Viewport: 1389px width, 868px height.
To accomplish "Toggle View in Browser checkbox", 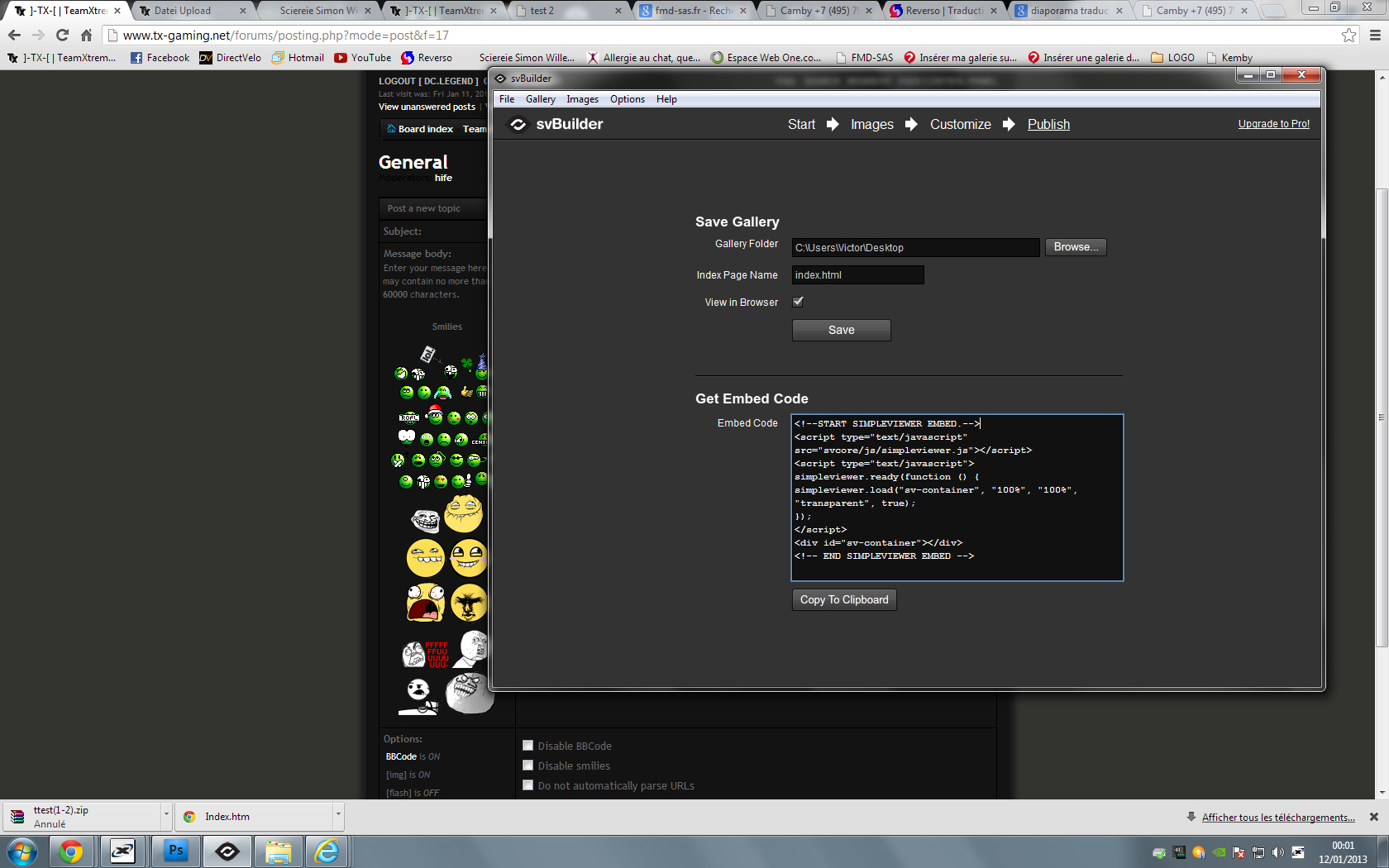I will coord(798,302).
